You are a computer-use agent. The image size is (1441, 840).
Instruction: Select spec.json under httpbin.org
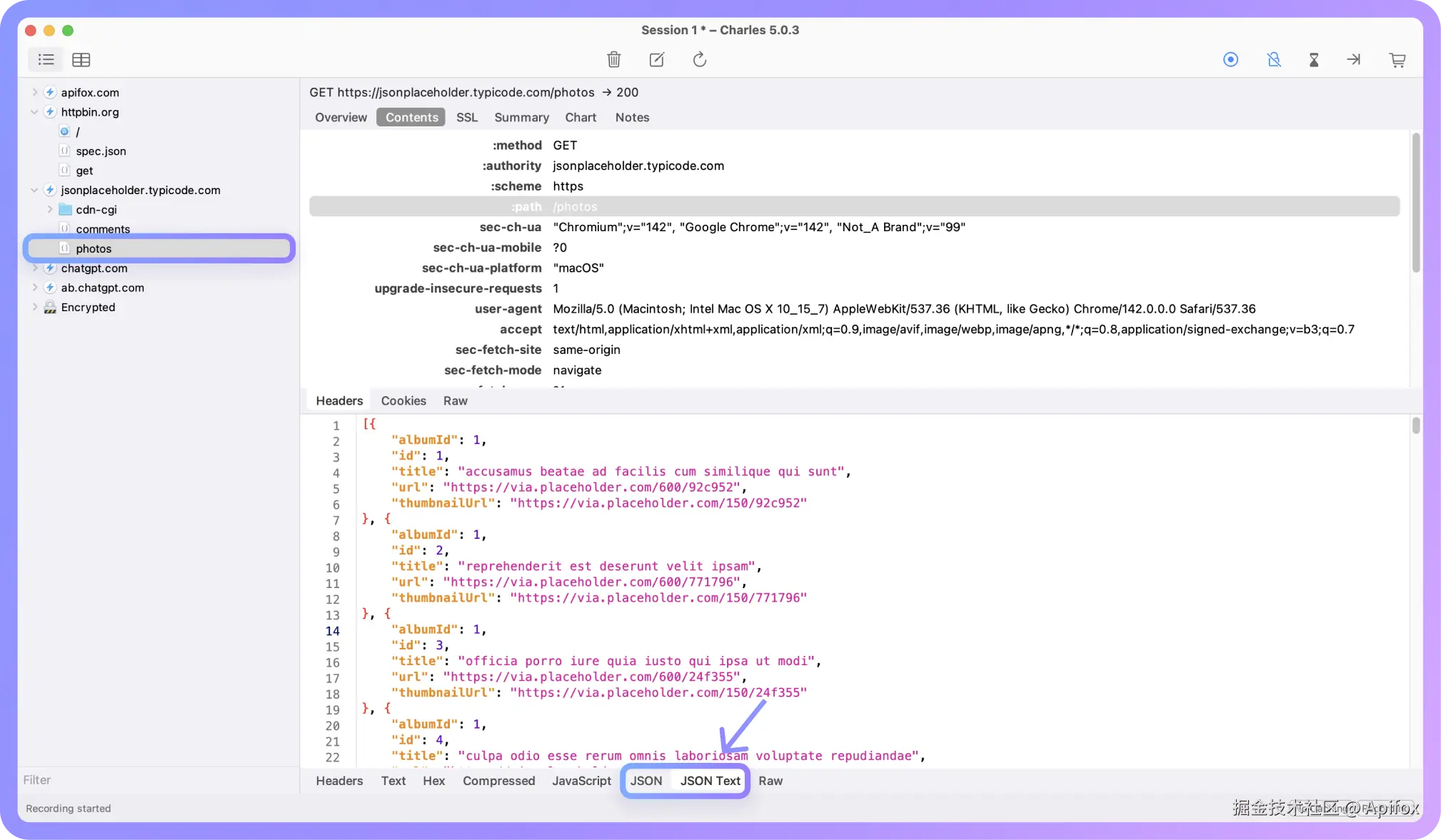[101, 151]
